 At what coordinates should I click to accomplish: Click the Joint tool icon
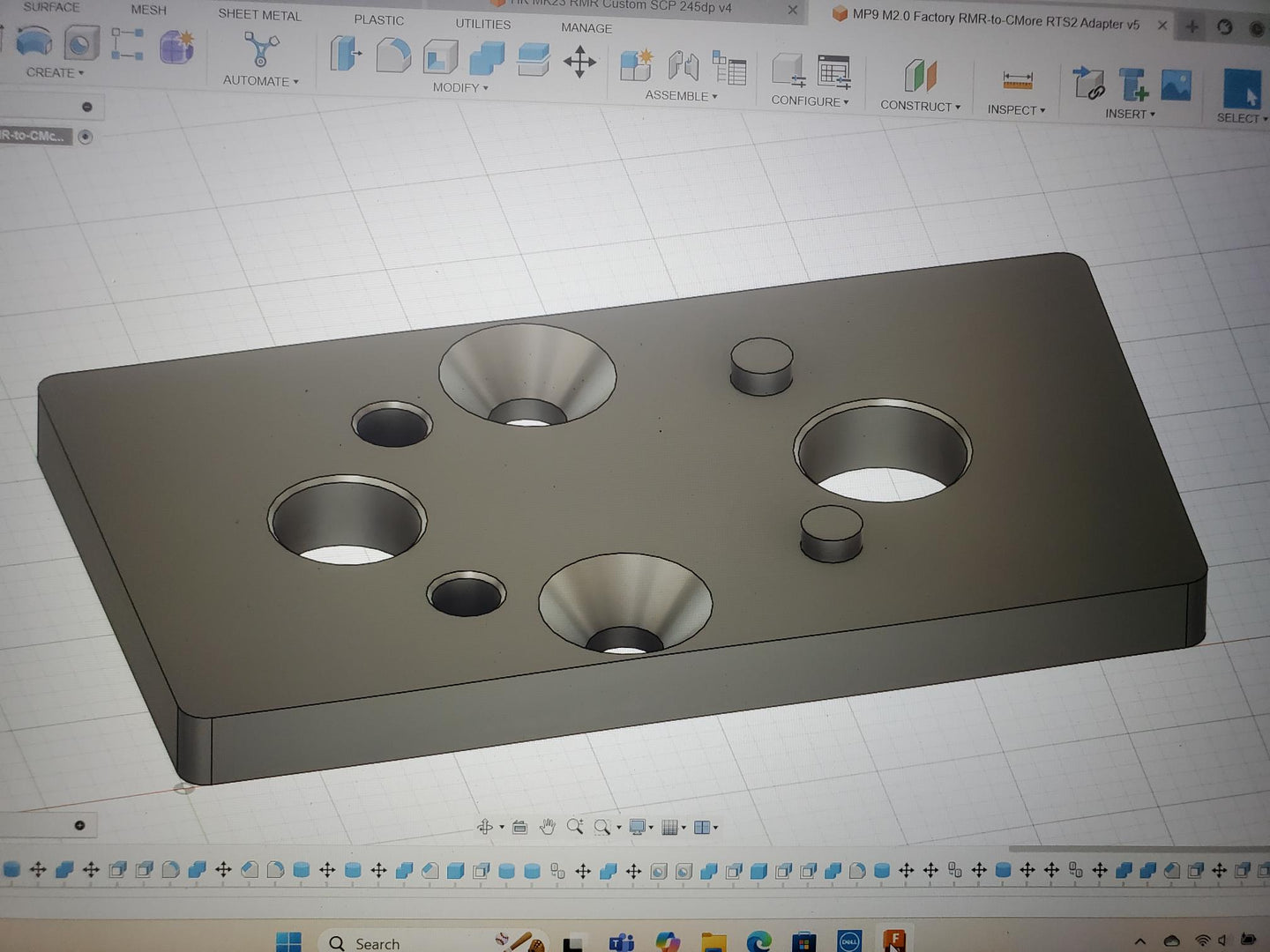point(683,66)
